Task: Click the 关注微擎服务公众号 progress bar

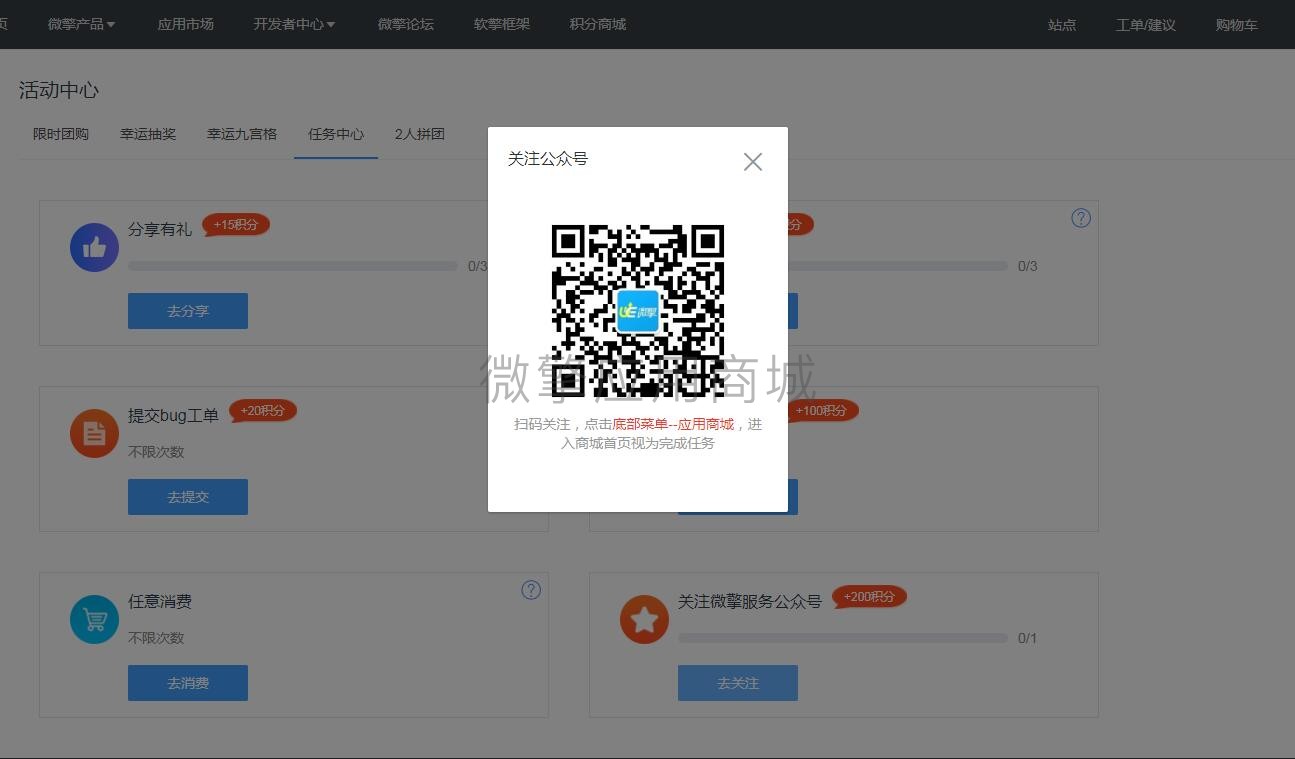Action: (843, 638)
